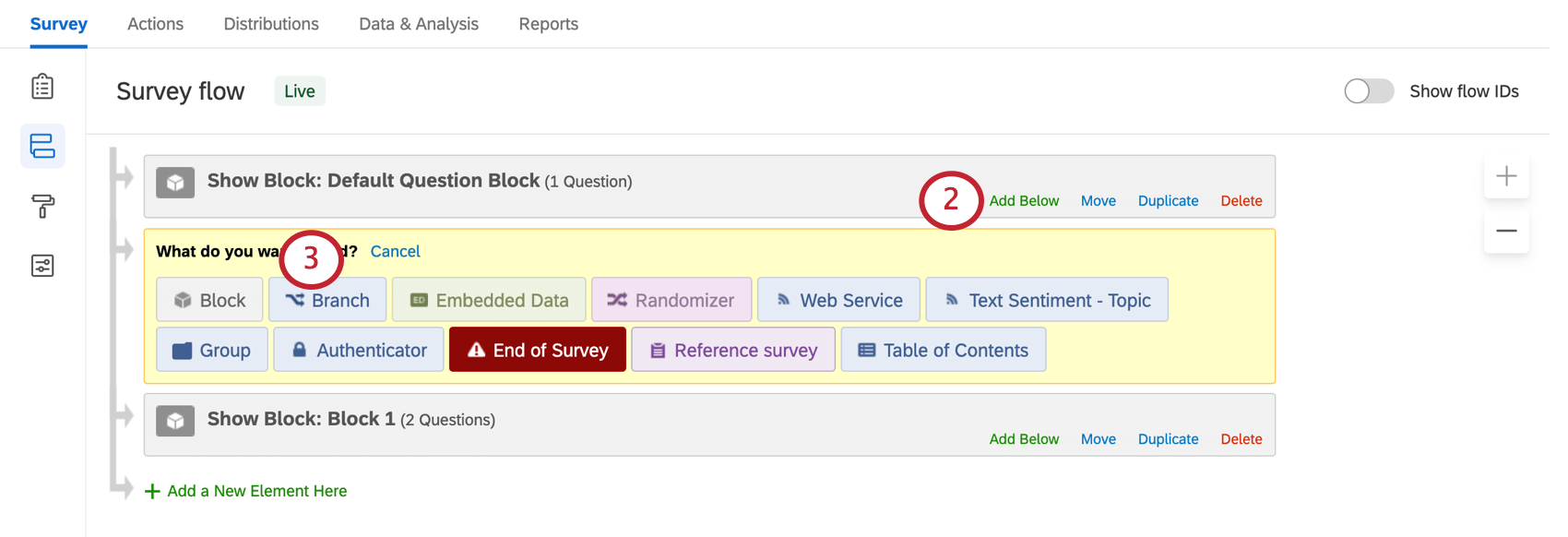Toggle Show flow IDs switch
Viewport: 1568px width, 537px height.
[1369, 91]
